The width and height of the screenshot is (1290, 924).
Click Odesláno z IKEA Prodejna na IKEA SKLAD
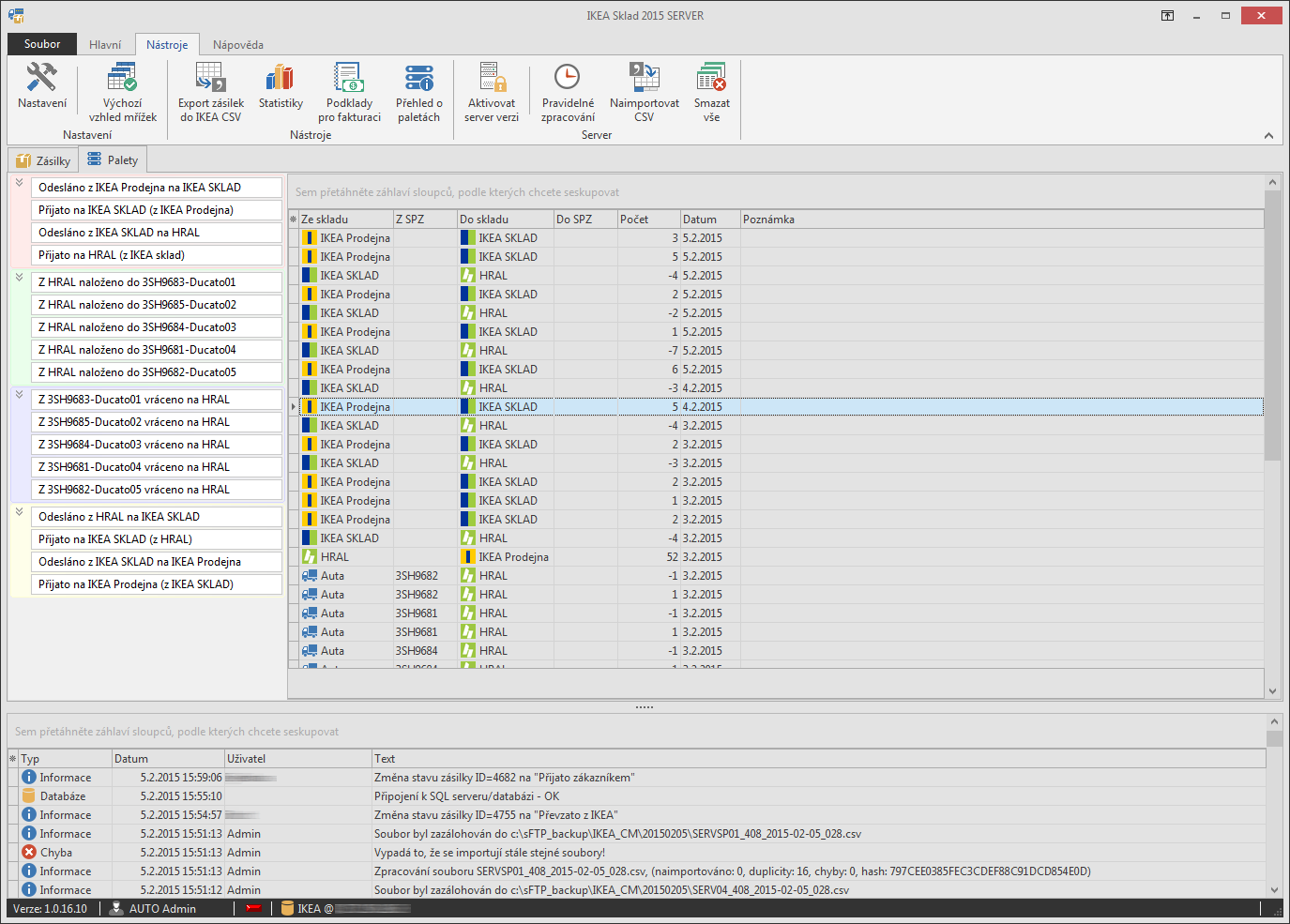pos(157,188)
